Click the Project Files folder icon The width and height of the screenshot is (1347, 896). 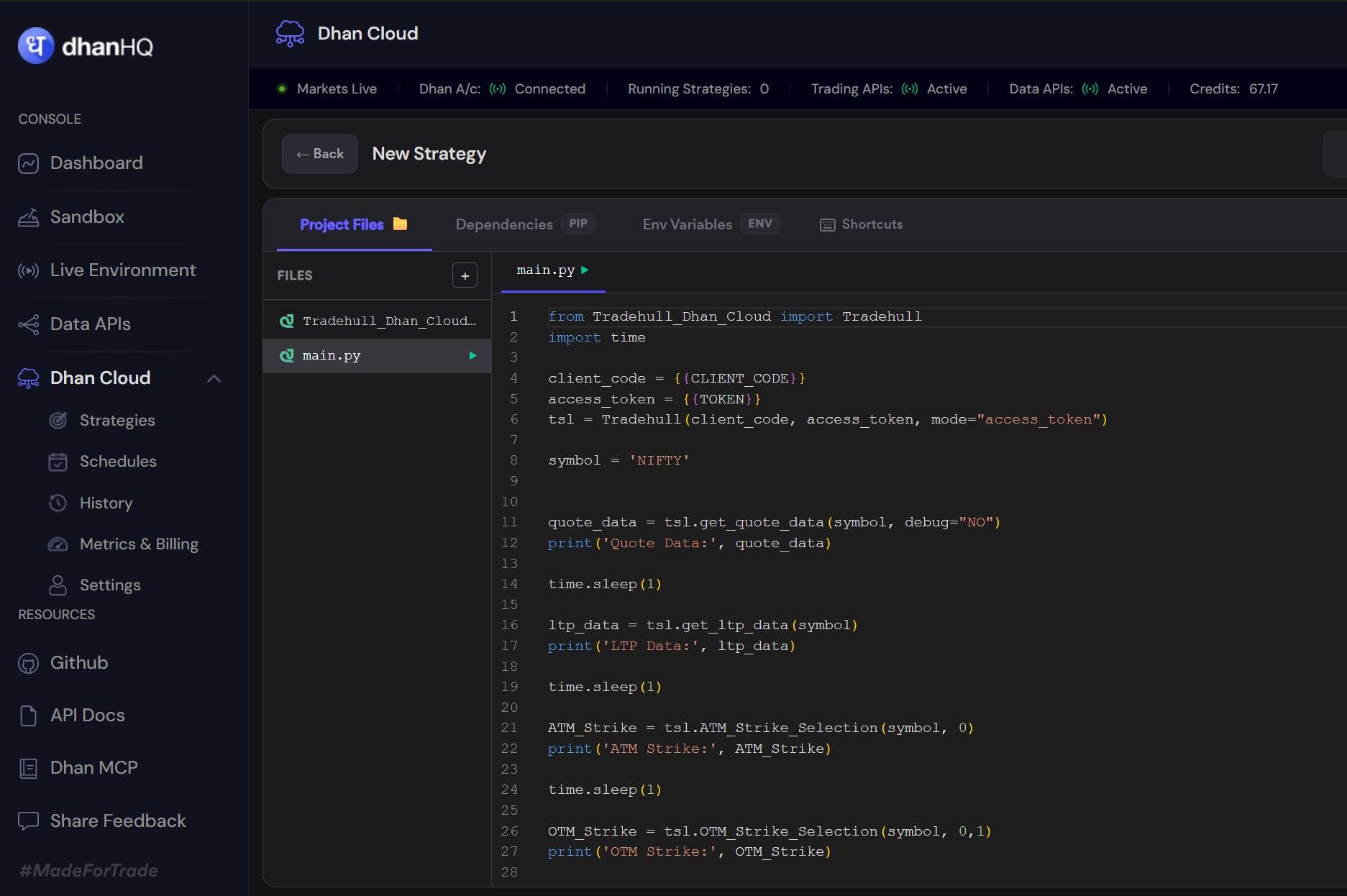coord(401,224)
